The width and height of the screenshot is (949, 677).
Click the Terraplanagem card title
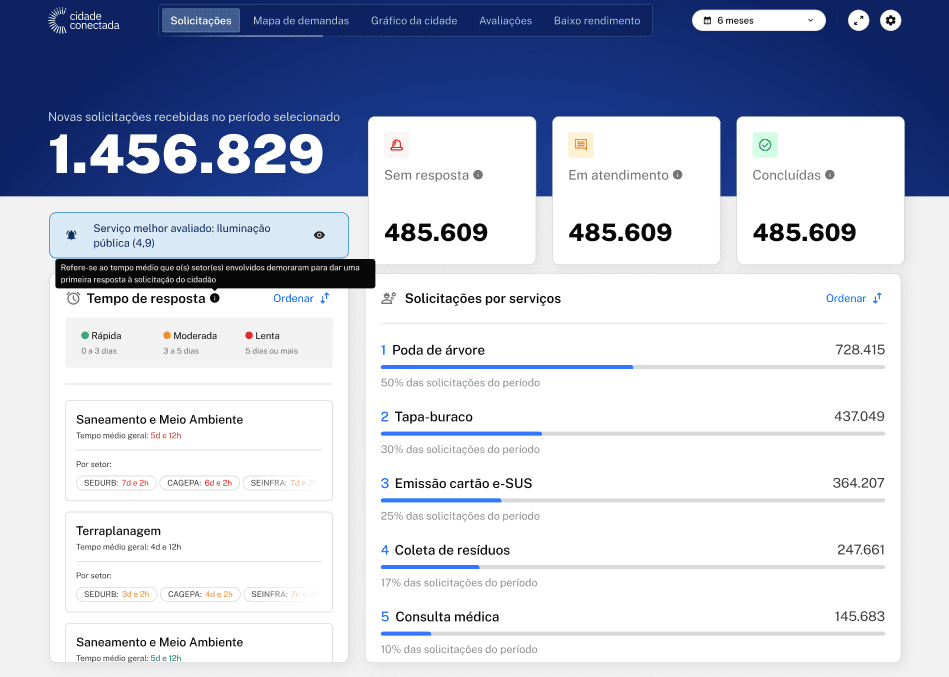point(119,531)
